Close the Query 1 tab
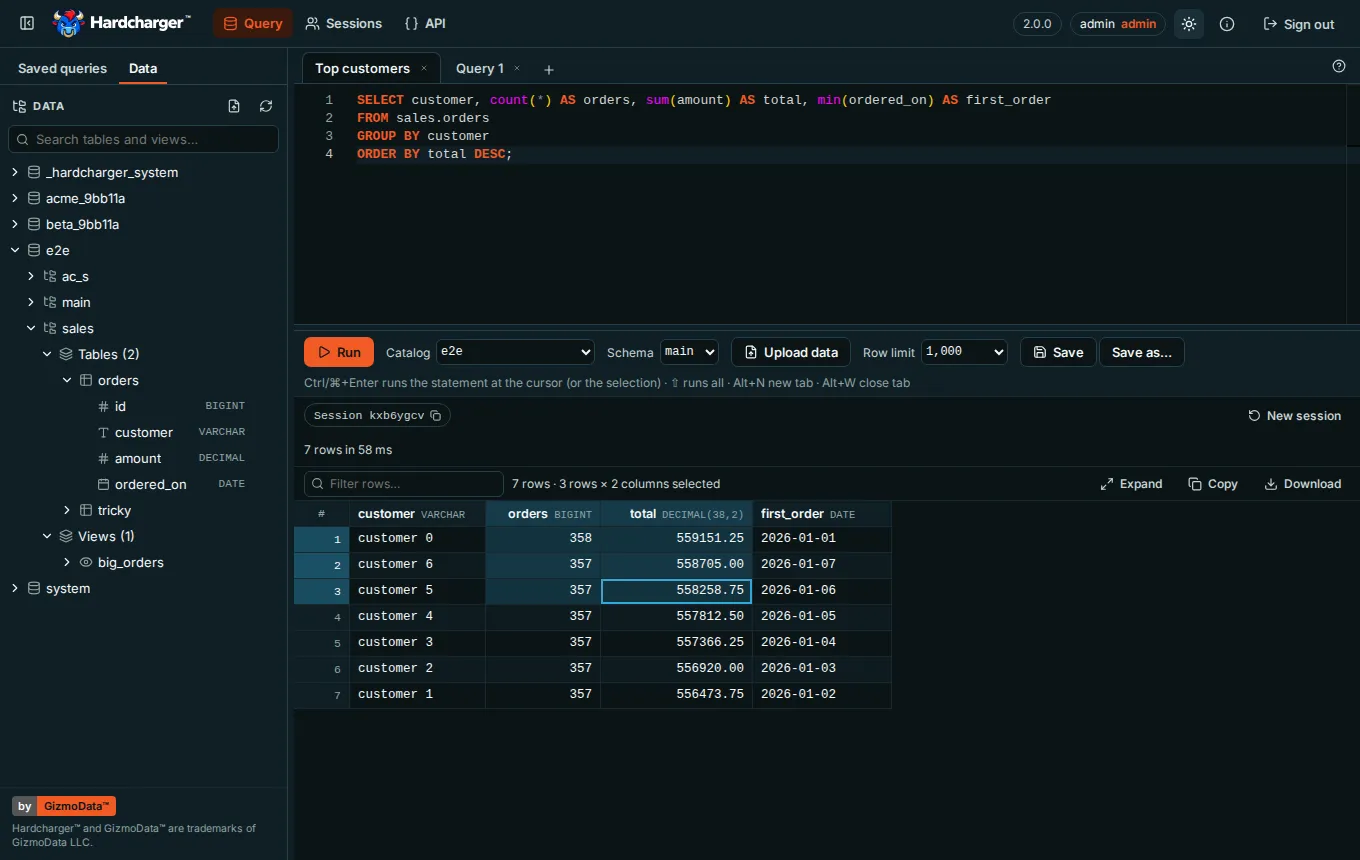 pos(517,68)
